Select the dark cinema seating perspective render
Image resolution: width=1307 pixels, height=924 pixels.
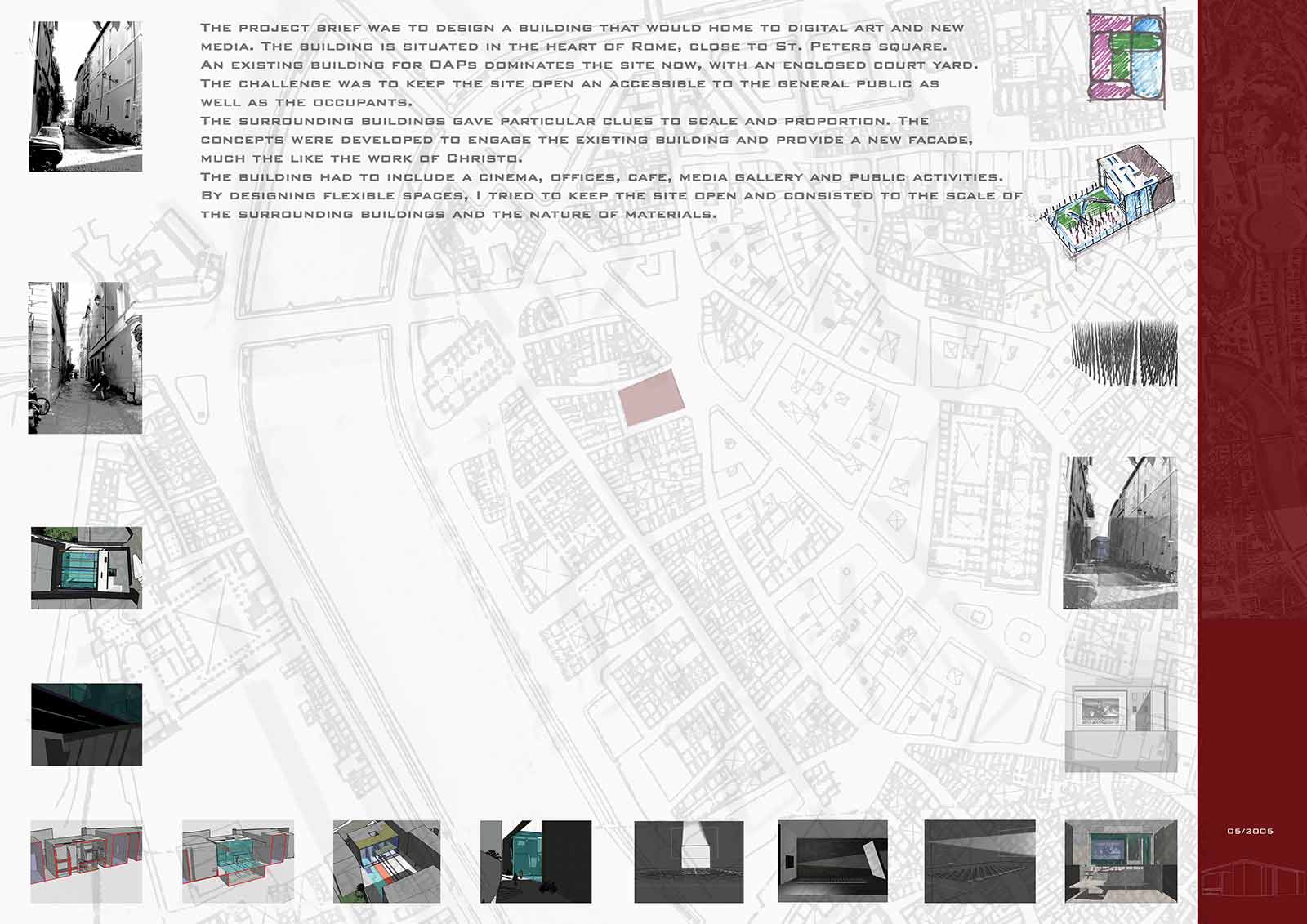point(979,862)
